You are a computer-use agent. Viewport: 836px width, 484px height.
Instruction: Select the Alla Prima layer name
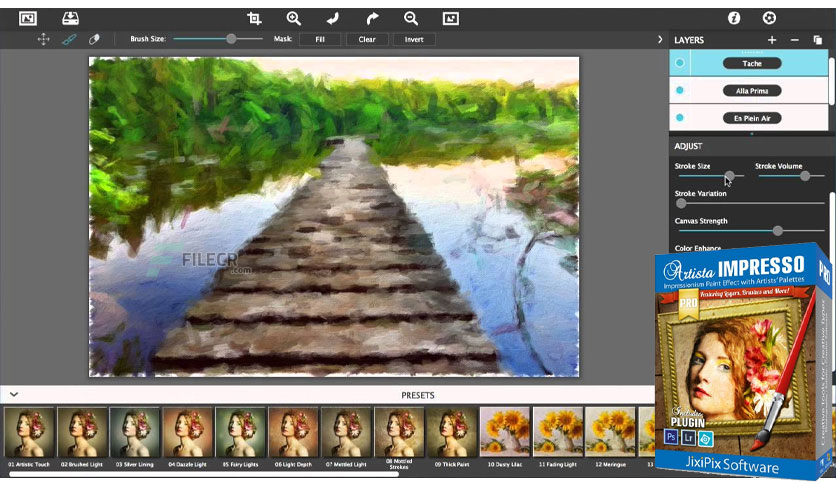752,91
